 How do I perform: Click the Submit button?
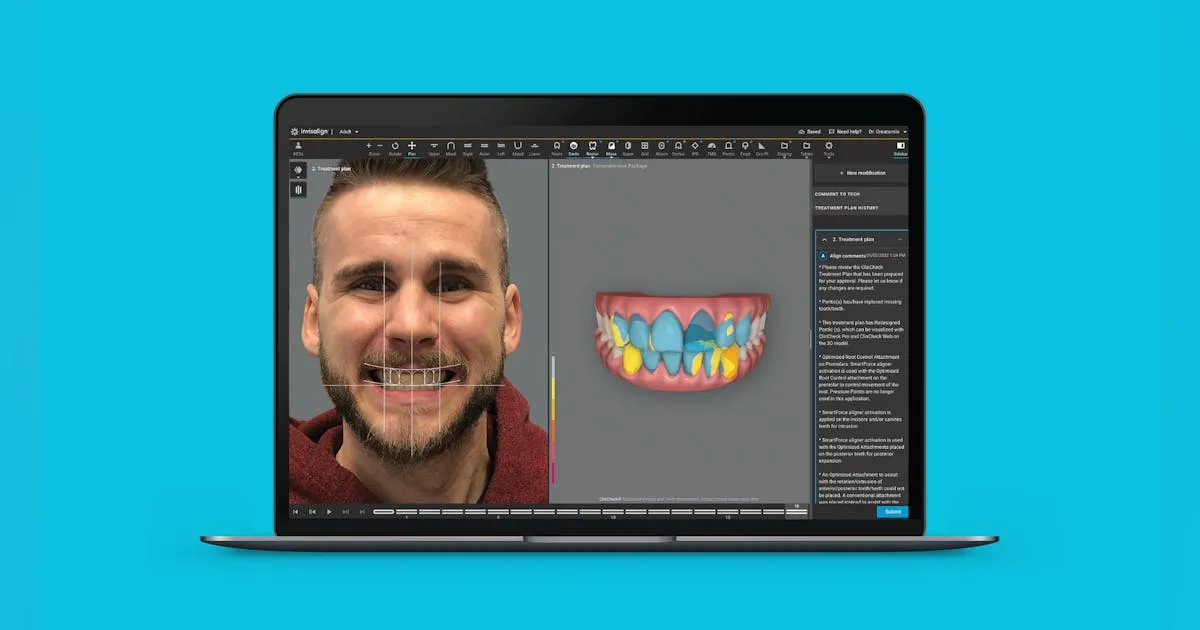coord(891,511)
